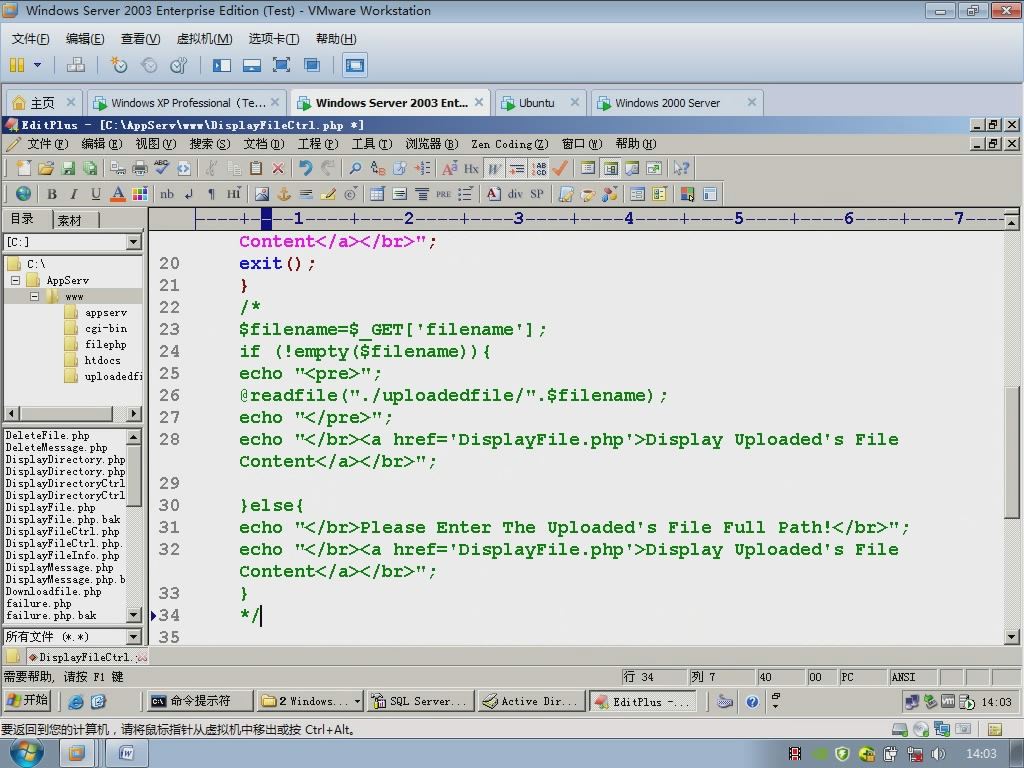The image size is (1024, 768).
Task: Open the [C:] drive dropdown
Action: click(x=133, y=242)
